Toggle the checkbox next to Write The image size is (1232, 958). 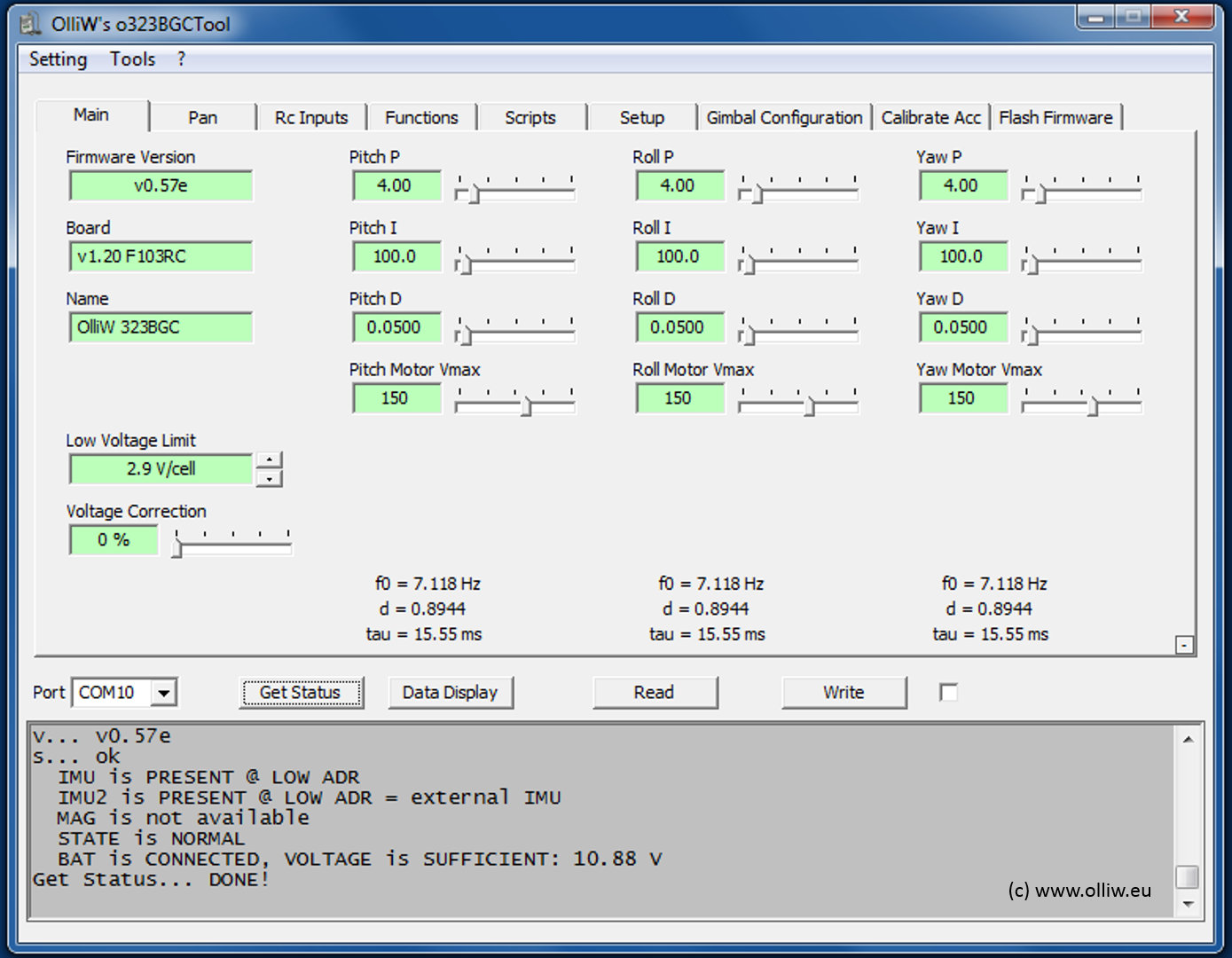click(x=948, y=692)
